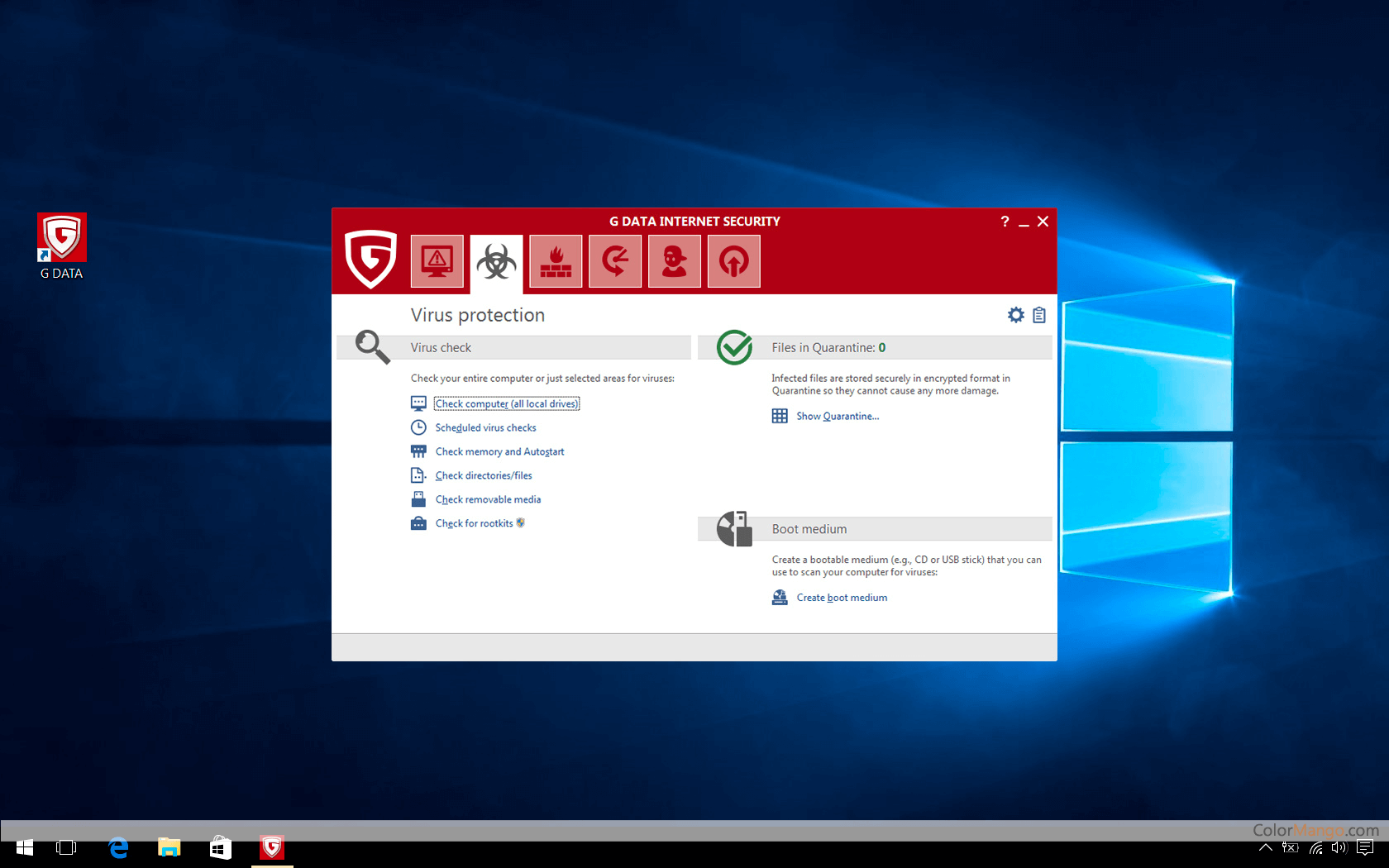Open the Autostart manager tab with up arrow
Viewport: 1389px width, 868px height.
[734, 261]
